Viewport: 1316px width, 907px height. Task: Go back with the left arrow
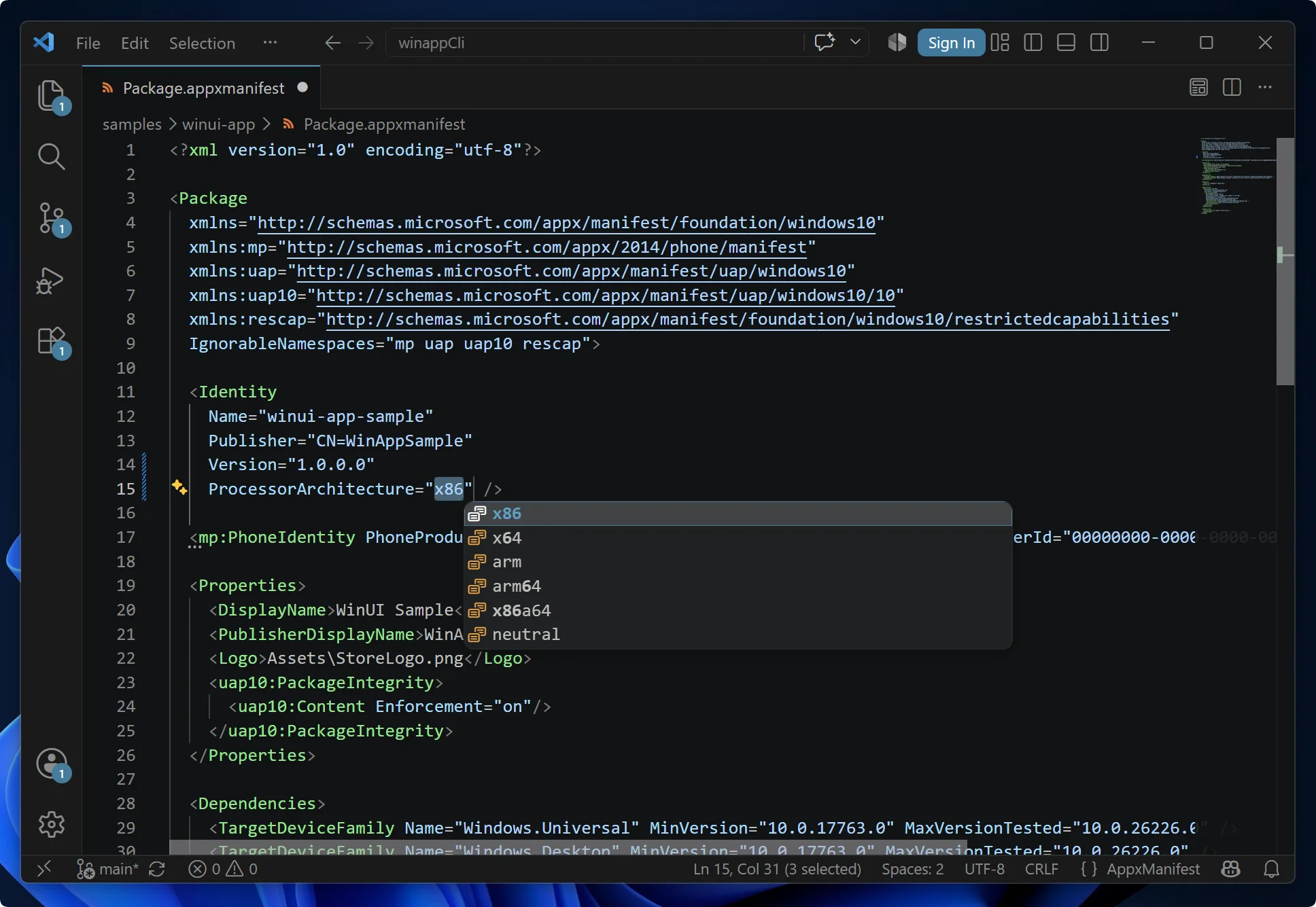click(x=332, y=43)
